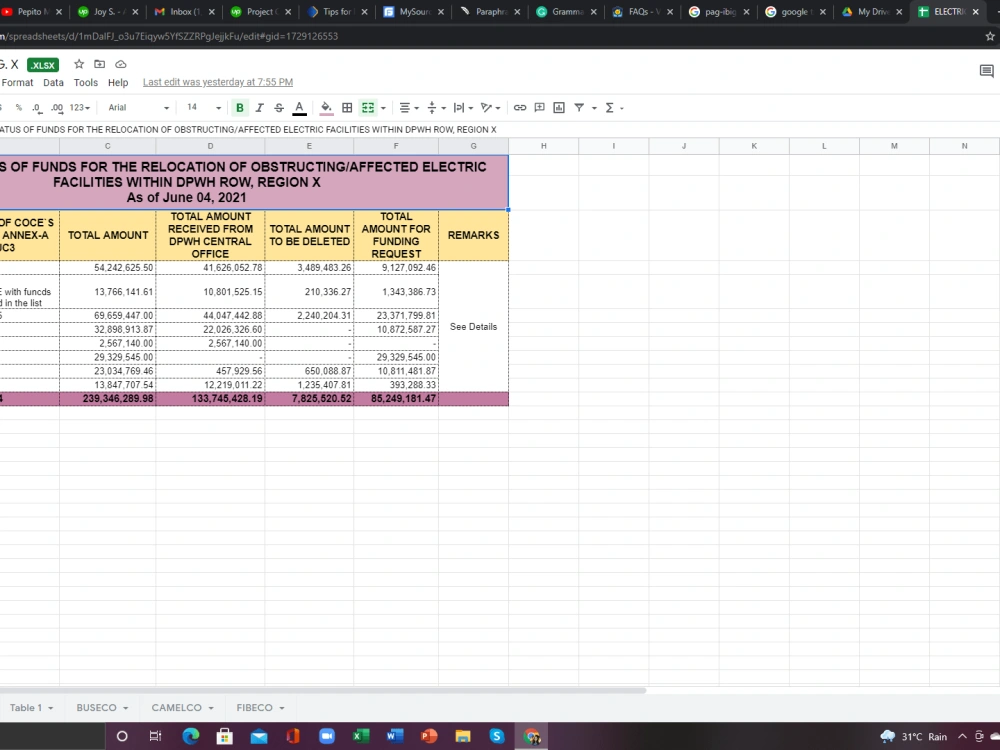Image resolution: width=1000 pixels, height=750 pixels.
Task: Click the insert chart icon
Action: pyautogui.click(x=559, y=108)
